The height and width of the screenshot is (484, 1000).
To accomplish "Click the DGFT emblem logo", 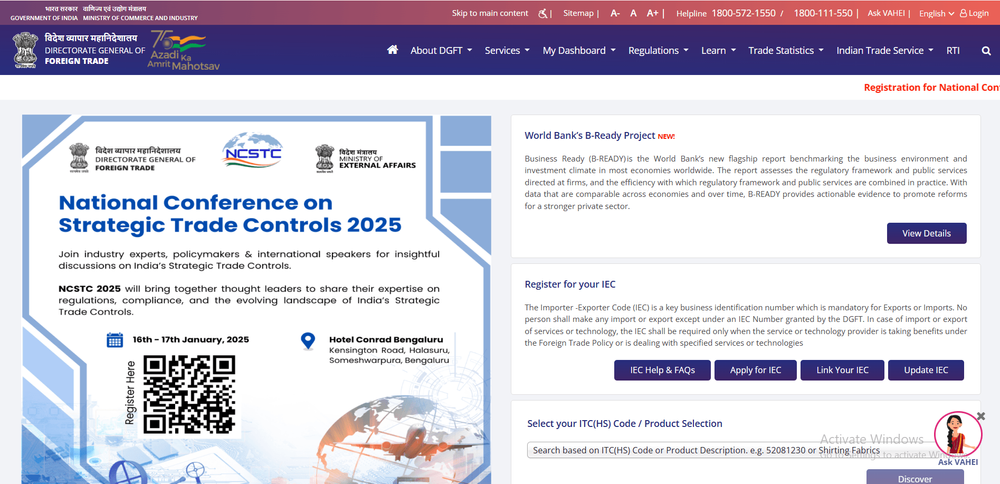I will coord(26,50).
